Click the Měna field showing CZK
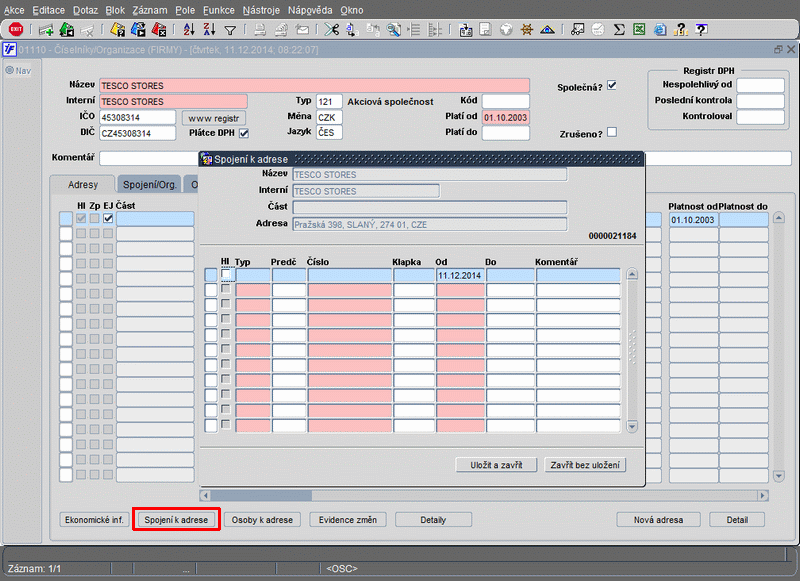Image resolution: width=800 pixels, height=581 pixels. pos(329,117)
